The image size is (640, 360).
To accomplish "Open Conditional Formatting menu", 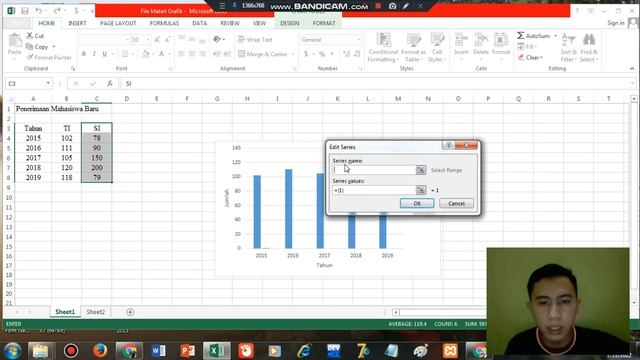I will (x=383, y=48).
